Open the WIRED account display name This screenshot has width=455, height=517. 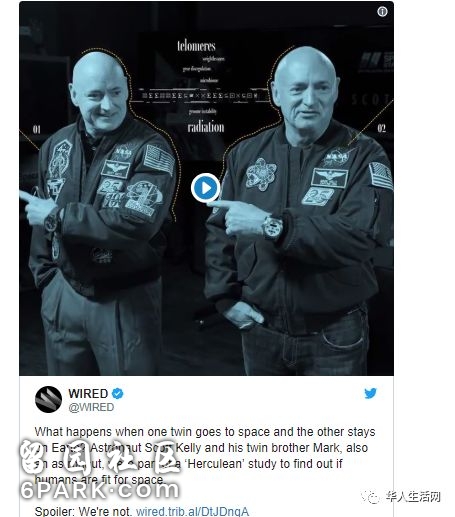(x=88, y=394)
